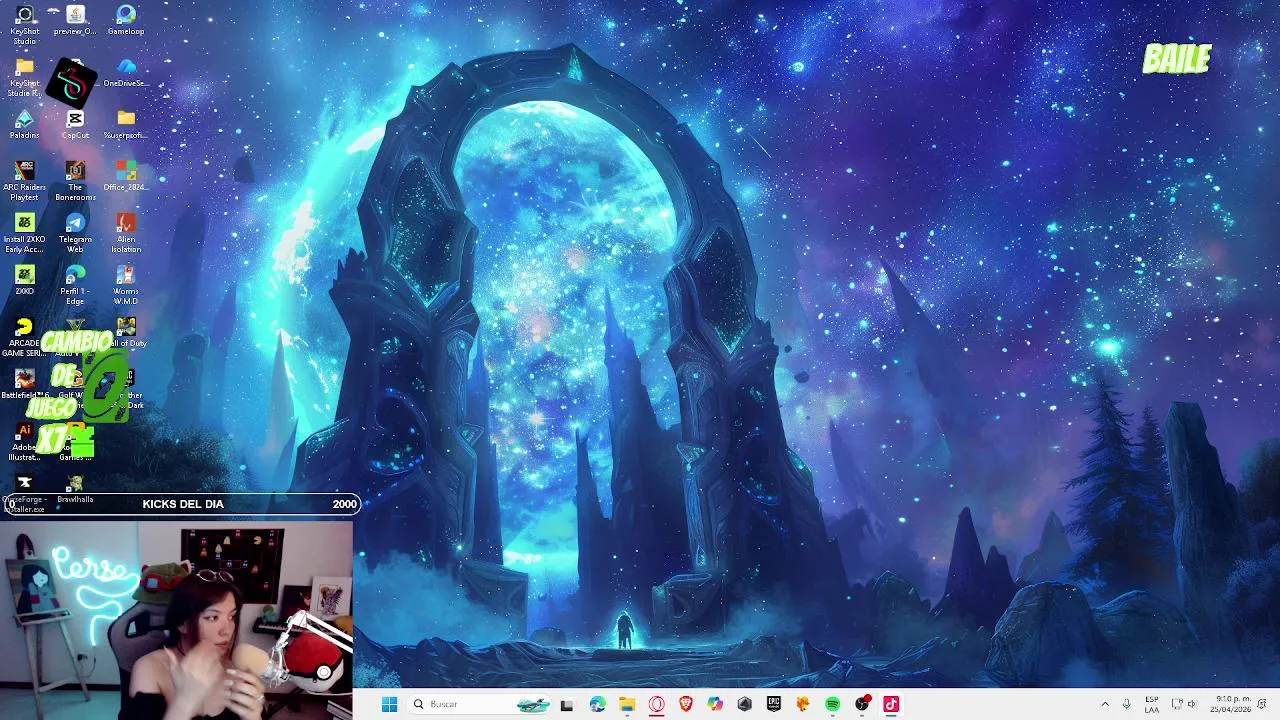Open Task View in the taskbar

click(567, 704)
